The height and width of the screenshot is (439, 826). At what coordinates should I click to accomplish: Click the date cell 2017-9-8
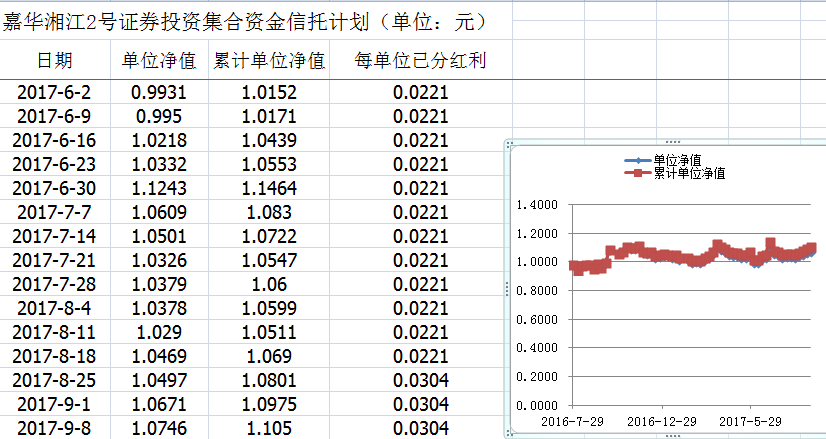[55, 428]
